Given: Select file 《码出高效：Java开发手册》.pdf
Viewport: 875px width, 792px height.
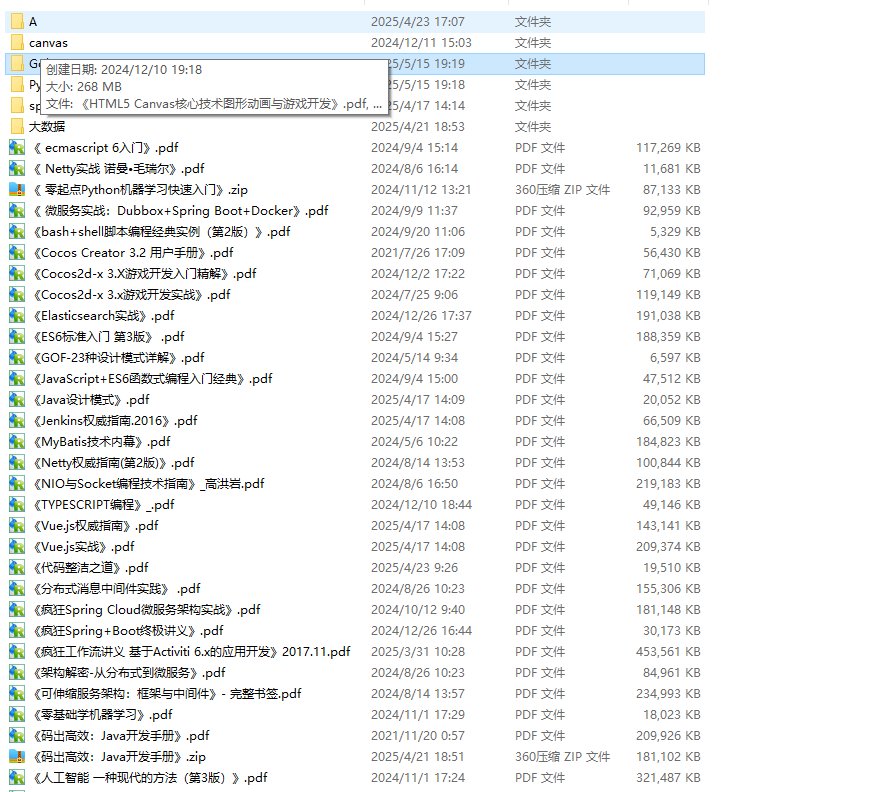Looking at the screenshot, I should [x=122, y=736].
